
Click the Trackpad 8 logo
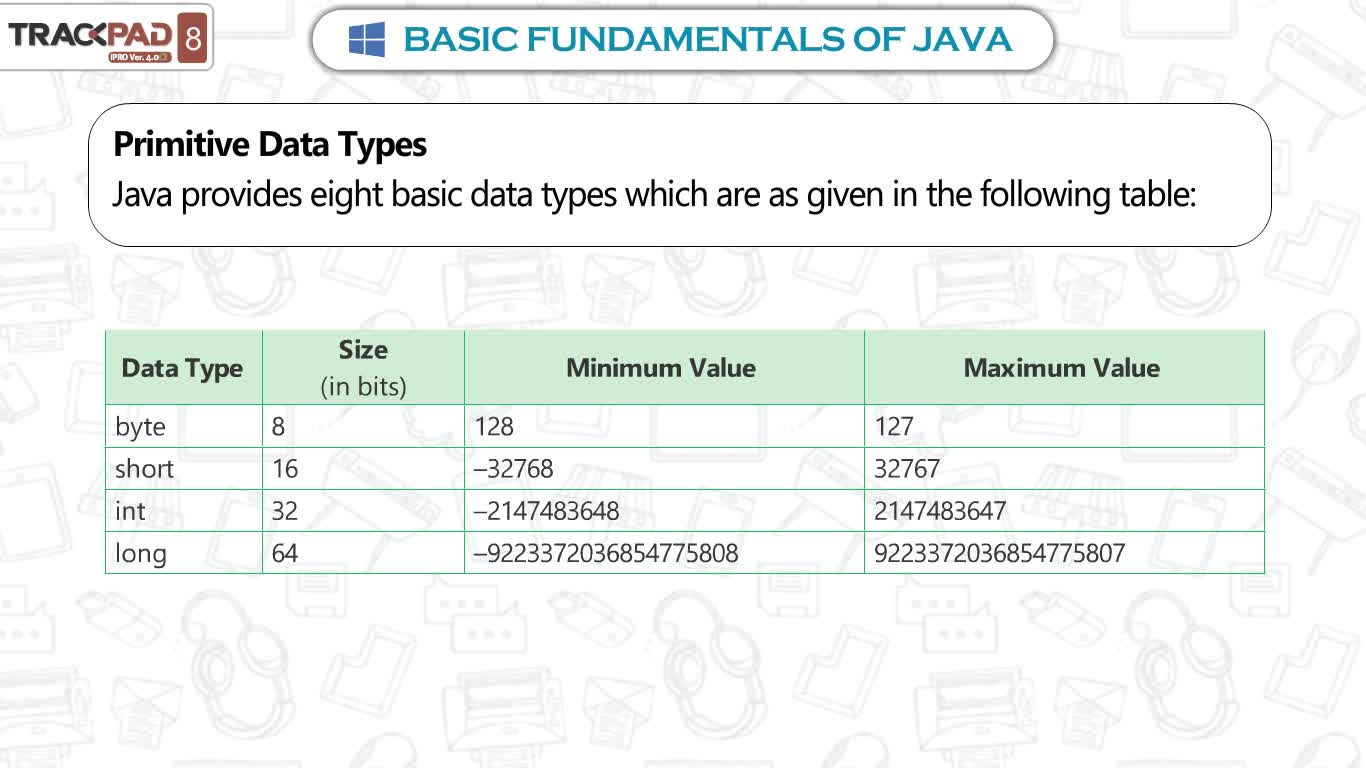[x=107, y=38]
